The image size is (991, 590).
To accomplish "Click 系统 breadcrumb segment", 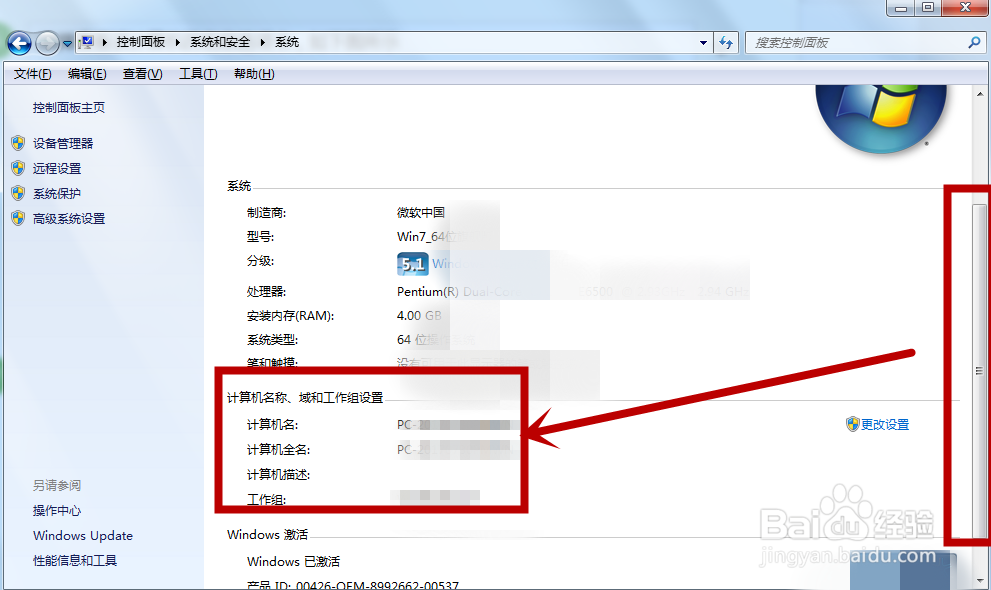I will click(x=287, y=42).
